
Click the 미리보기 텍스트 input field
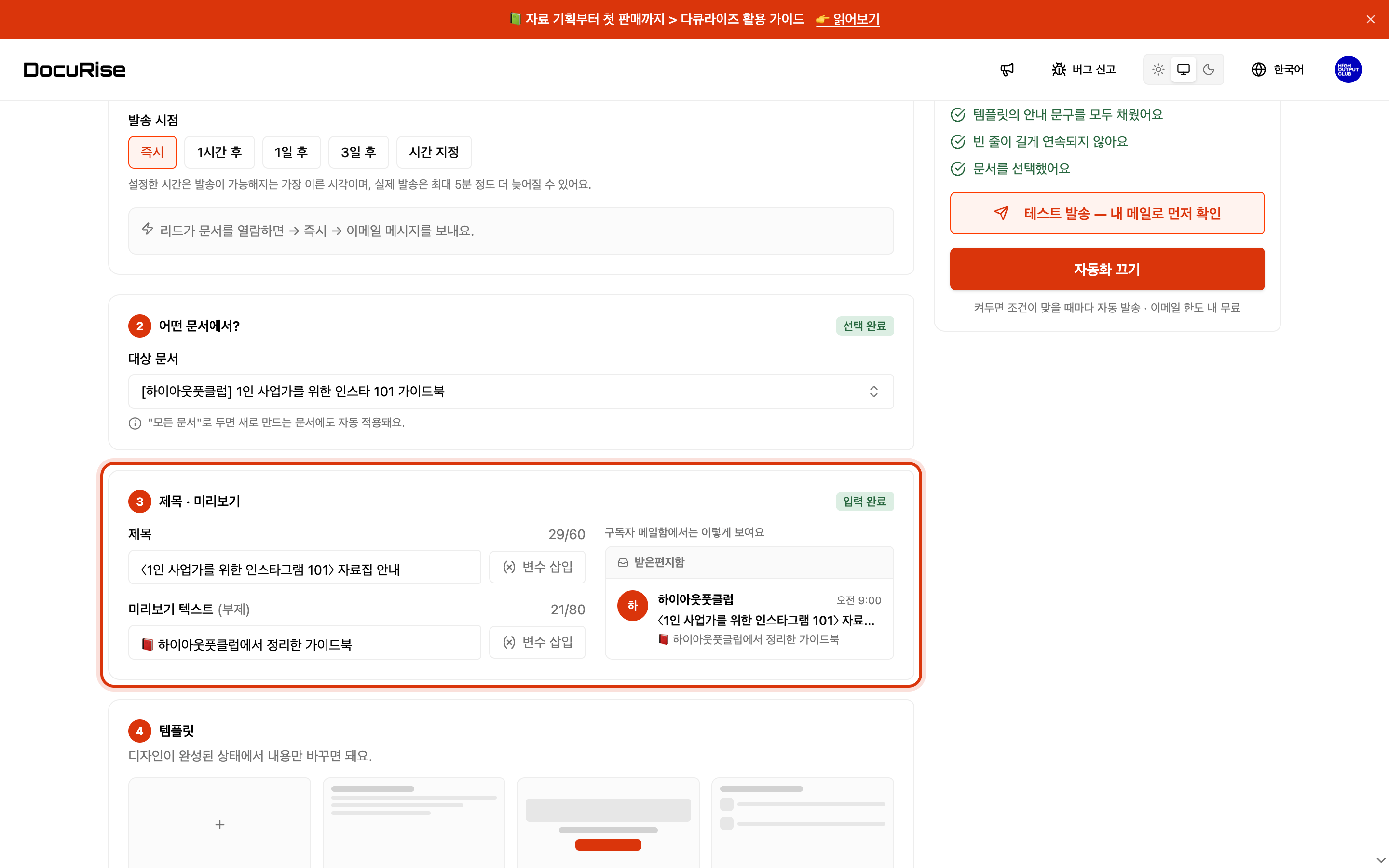305,642
